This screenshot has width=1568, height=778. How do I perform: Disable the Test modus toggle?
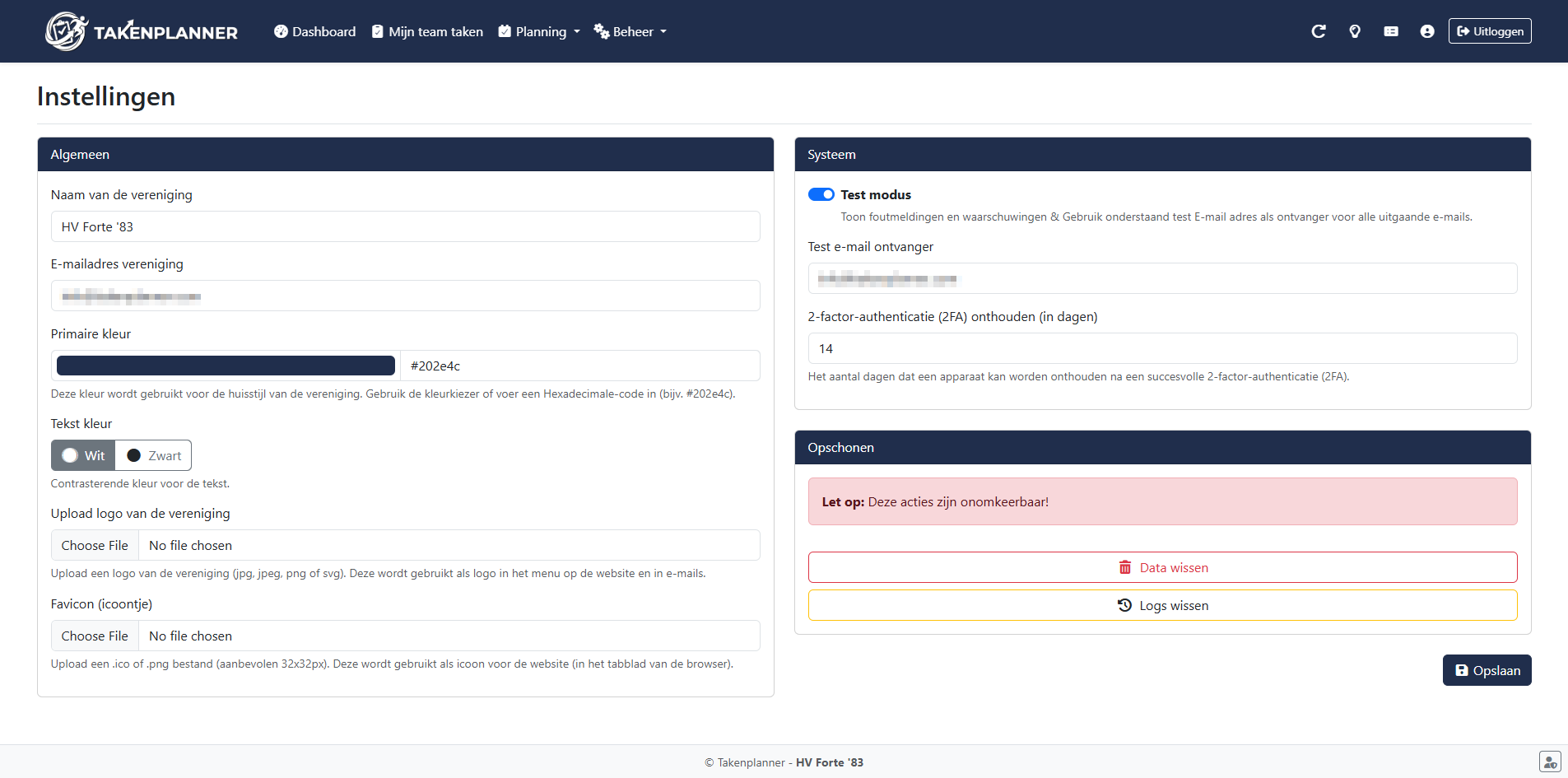(821, 194)
